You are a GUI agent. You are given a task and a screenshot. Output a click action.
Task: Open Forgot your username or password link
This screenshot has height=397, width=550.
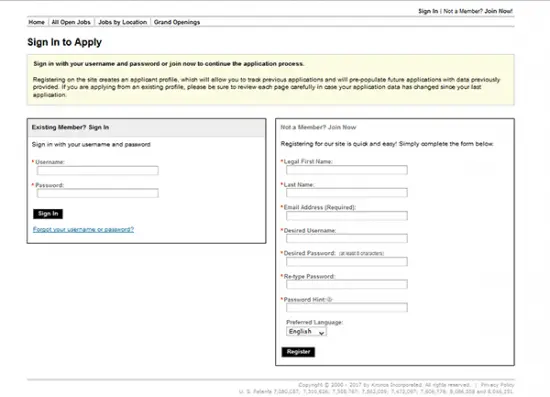tap(83, 229)
